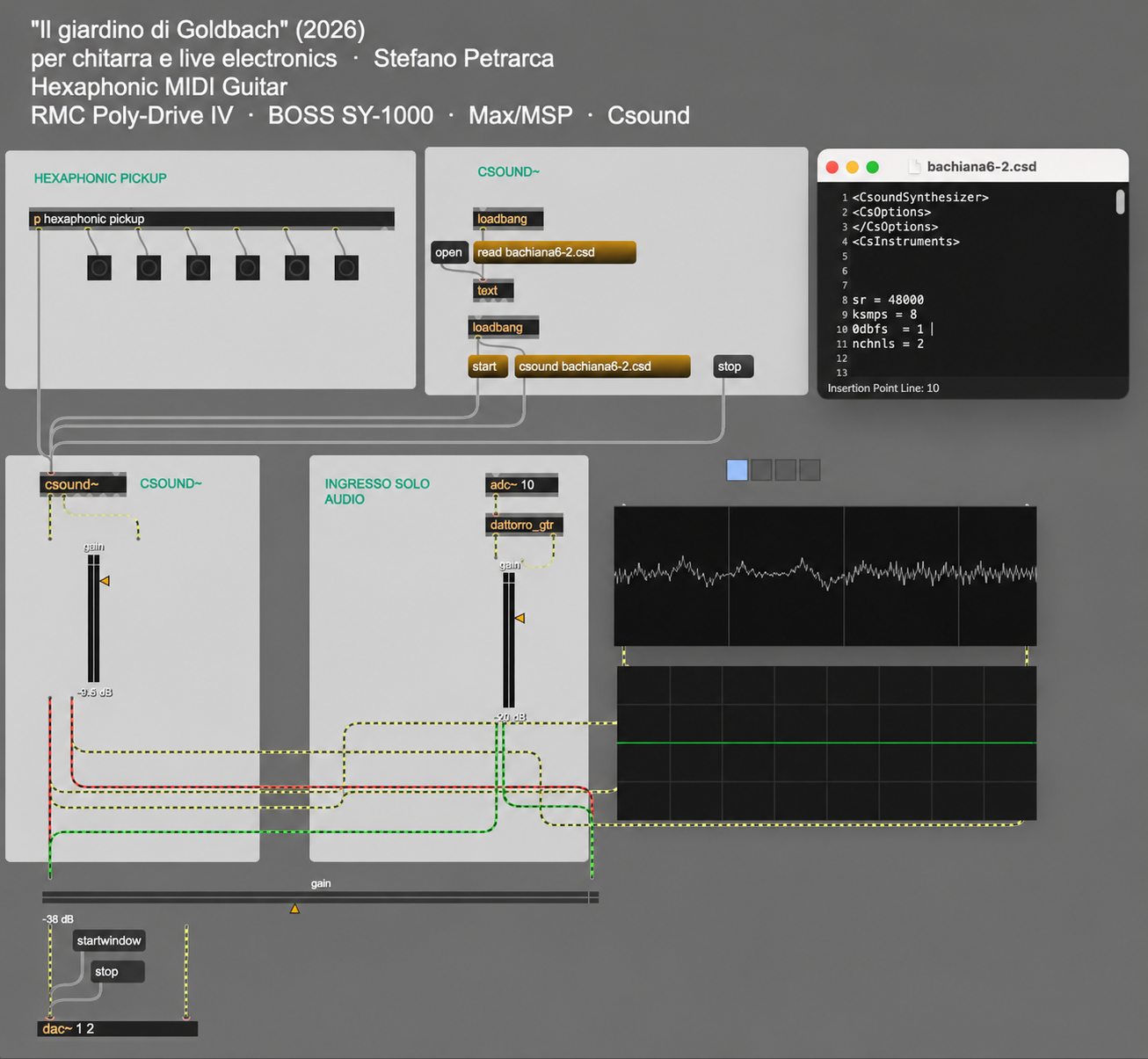Click the startwindow message box
The image size is (1148, 1059).
[109, 940]
